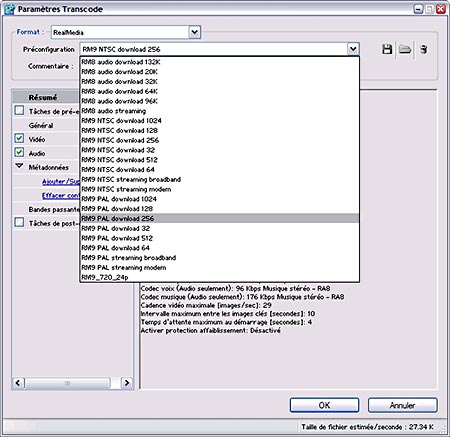Image resolution: width=450 pixels, height=437 pixels.
Task: Click the Cadence vidéo maximale line
Action: pyautogui.click(x=206, y=305)
